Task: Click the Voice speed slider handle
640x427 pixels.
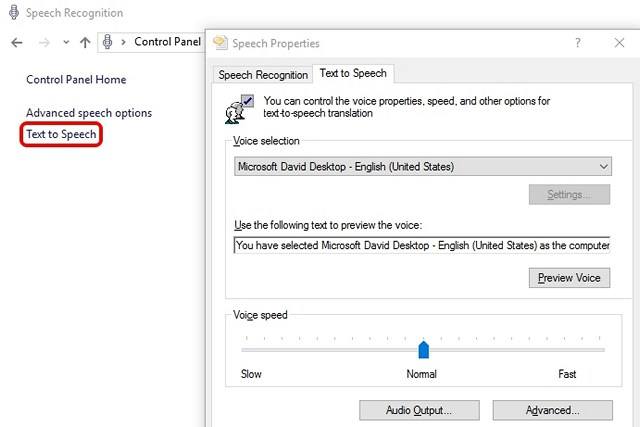Action: [423, 349]
